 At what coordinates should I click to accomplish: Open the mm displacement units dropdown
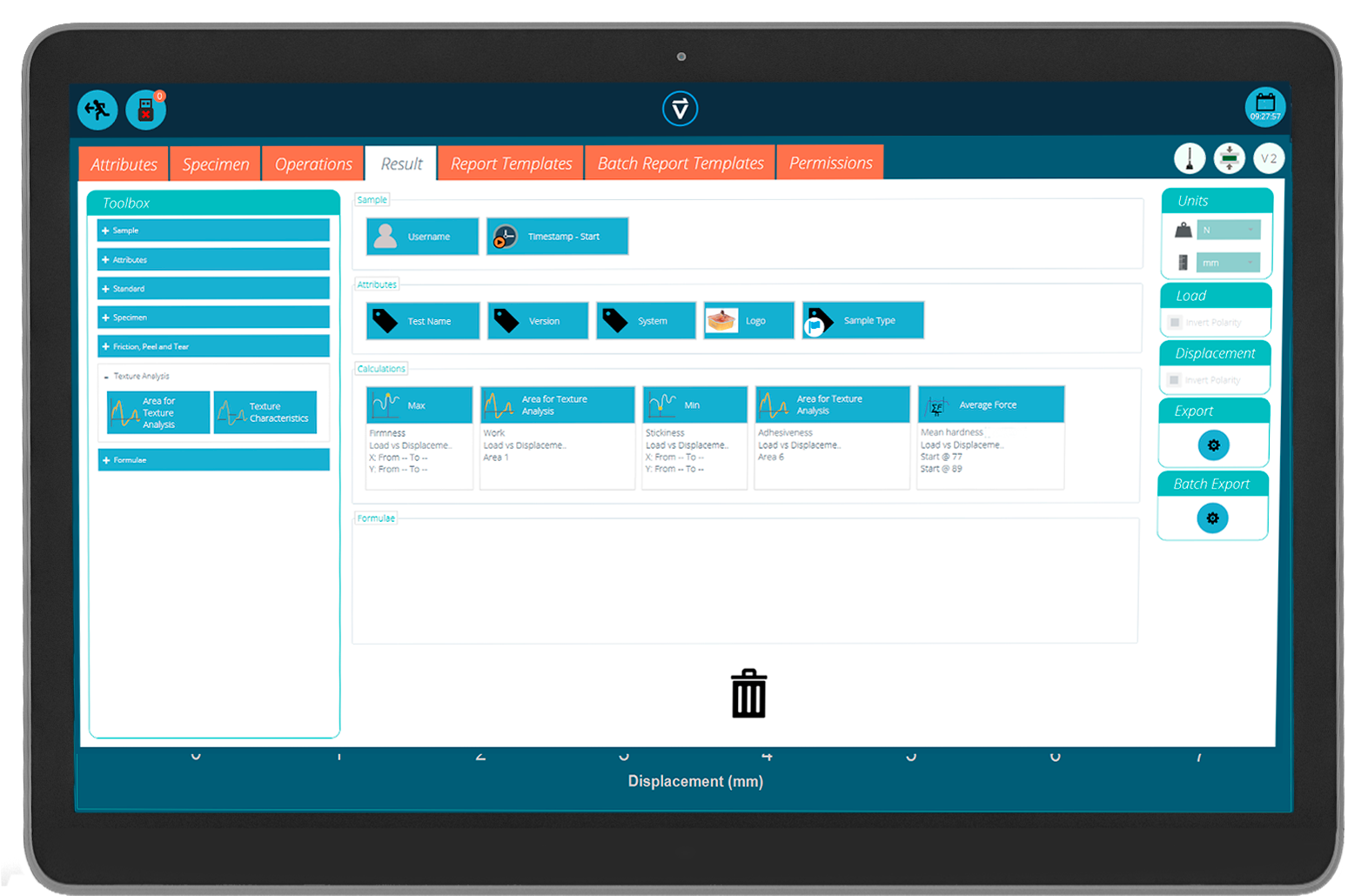pyautogui.click(x=1228, y=263)
